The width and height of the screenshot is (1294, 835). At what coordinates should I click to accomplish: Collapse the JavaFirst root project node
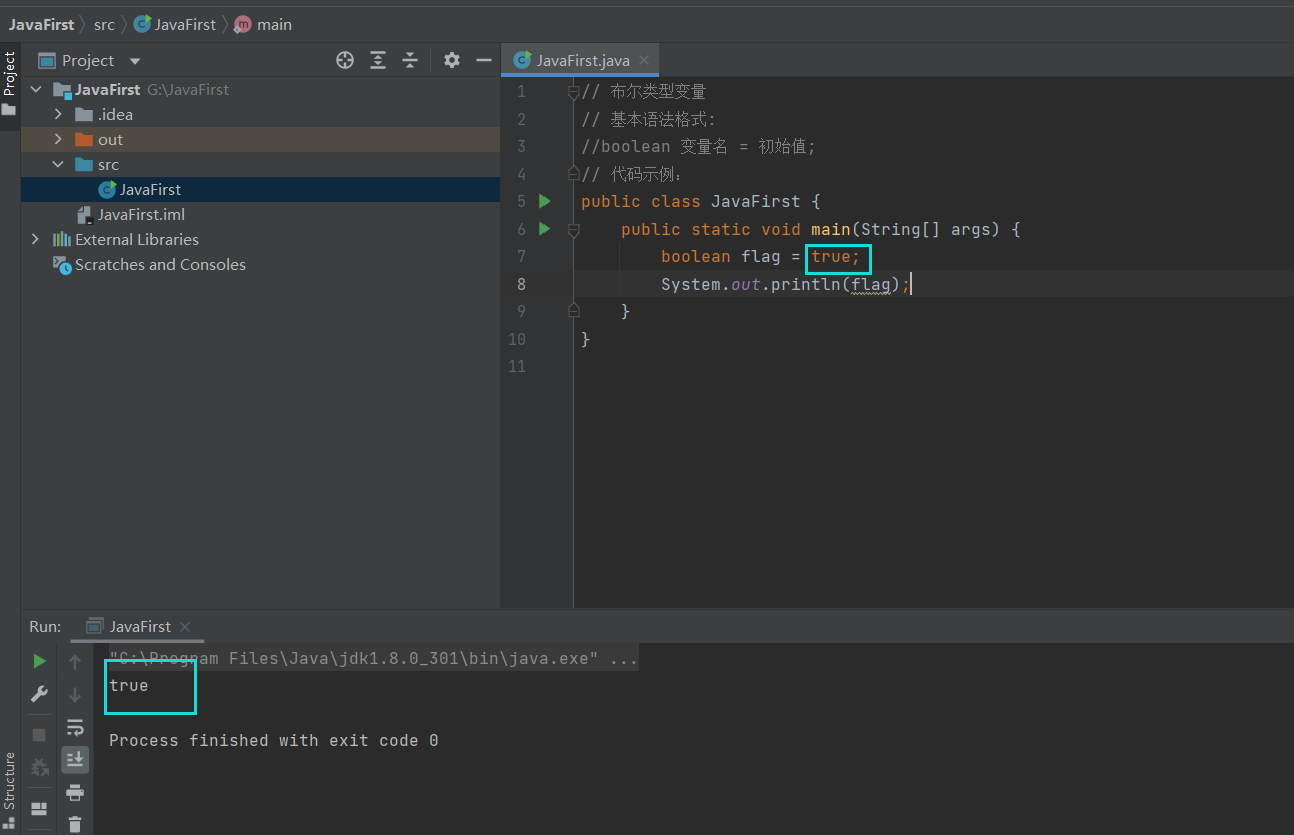pyautogui.click(x=37, y=89)
